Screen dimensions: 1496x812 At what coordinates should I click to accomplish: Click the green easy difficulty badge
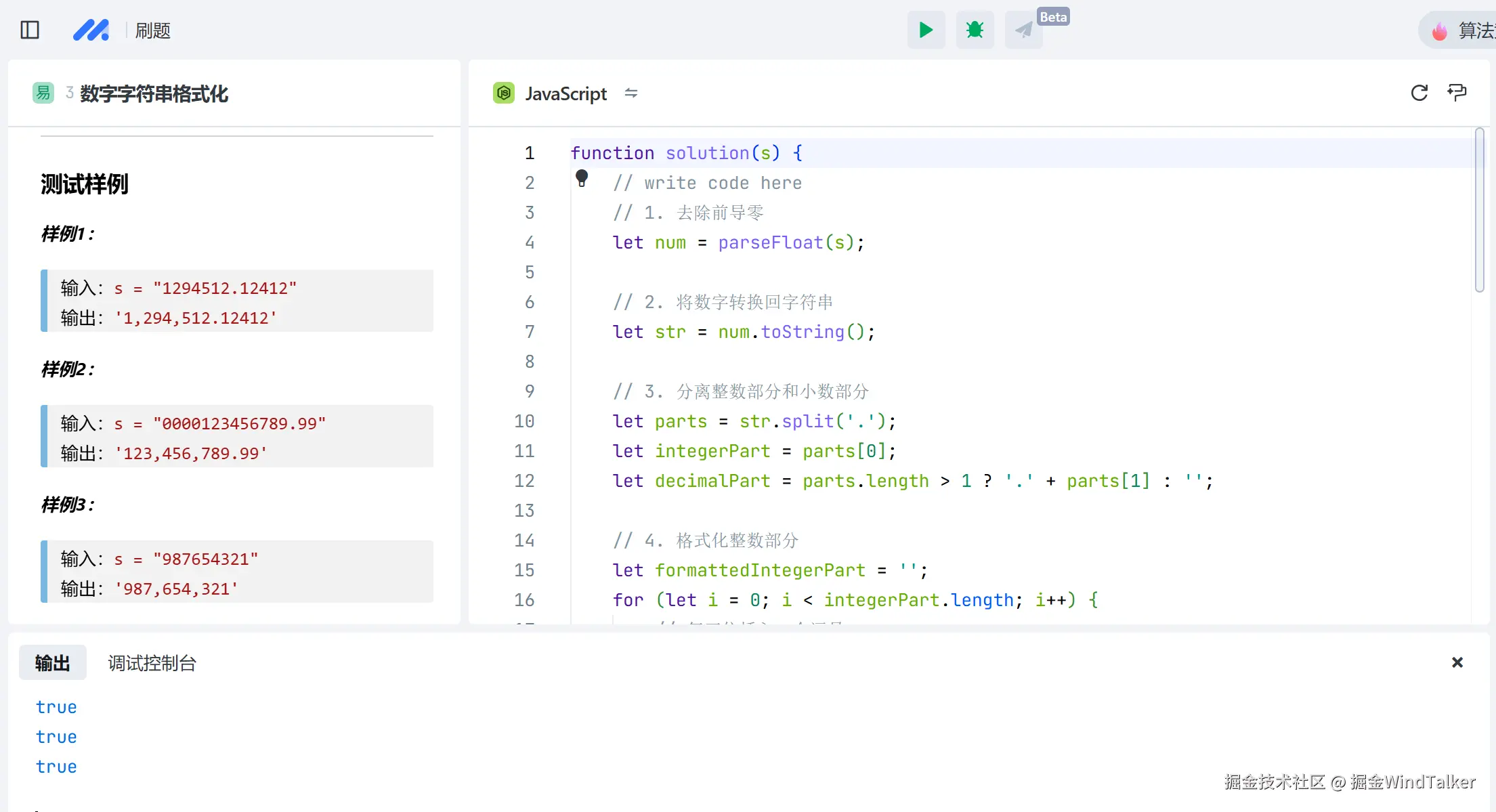point(43,93)
